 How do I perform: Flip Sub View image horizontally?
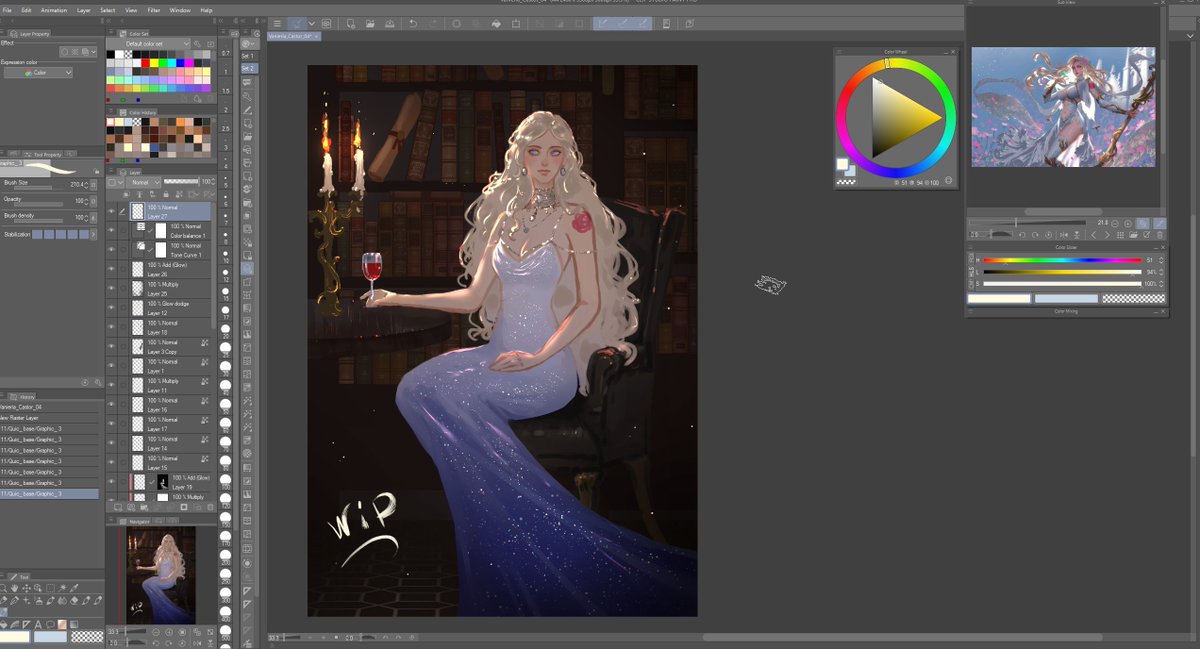point(1064,235)
